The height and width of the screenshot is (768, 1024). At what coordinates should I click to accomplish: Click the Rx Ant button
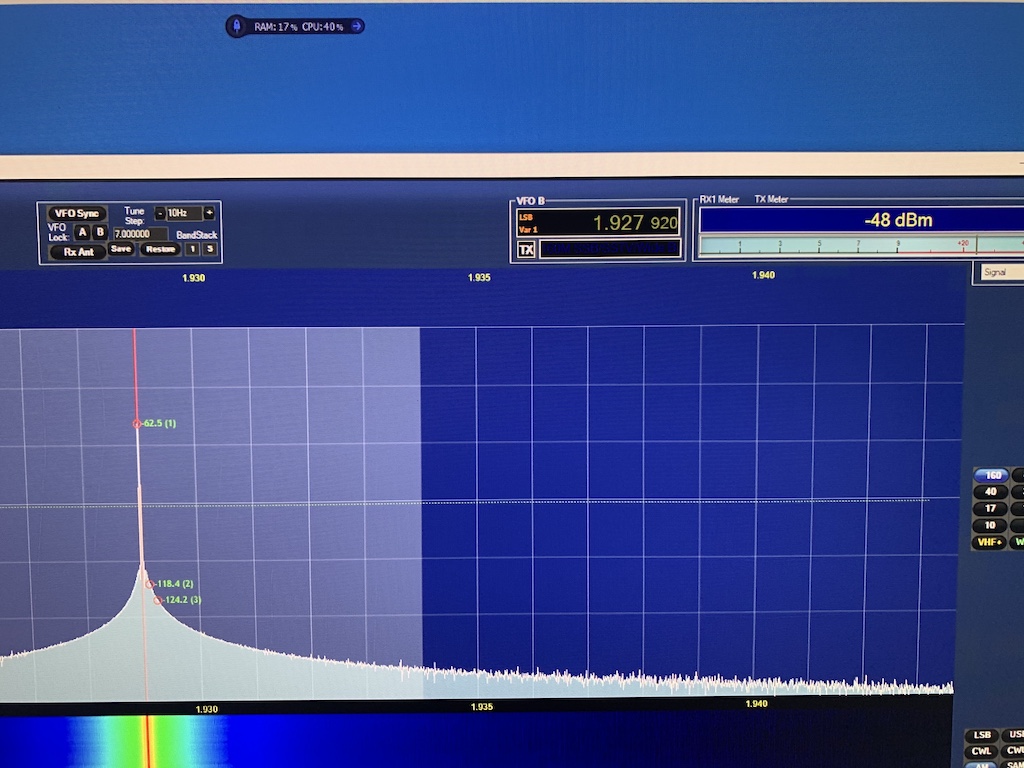tap(78, 251)
